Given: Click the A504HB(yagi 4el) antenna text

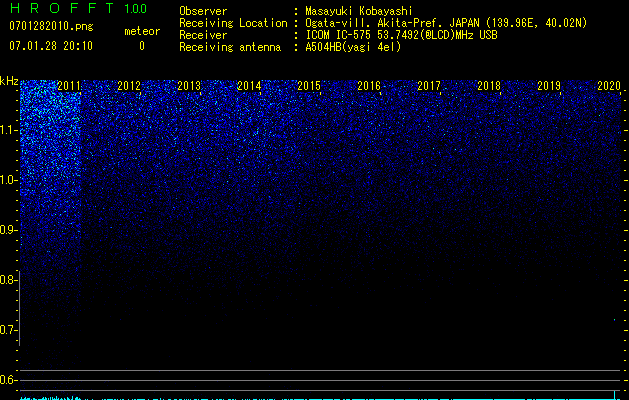Looking at the screenshot, I should click(353, 47).
